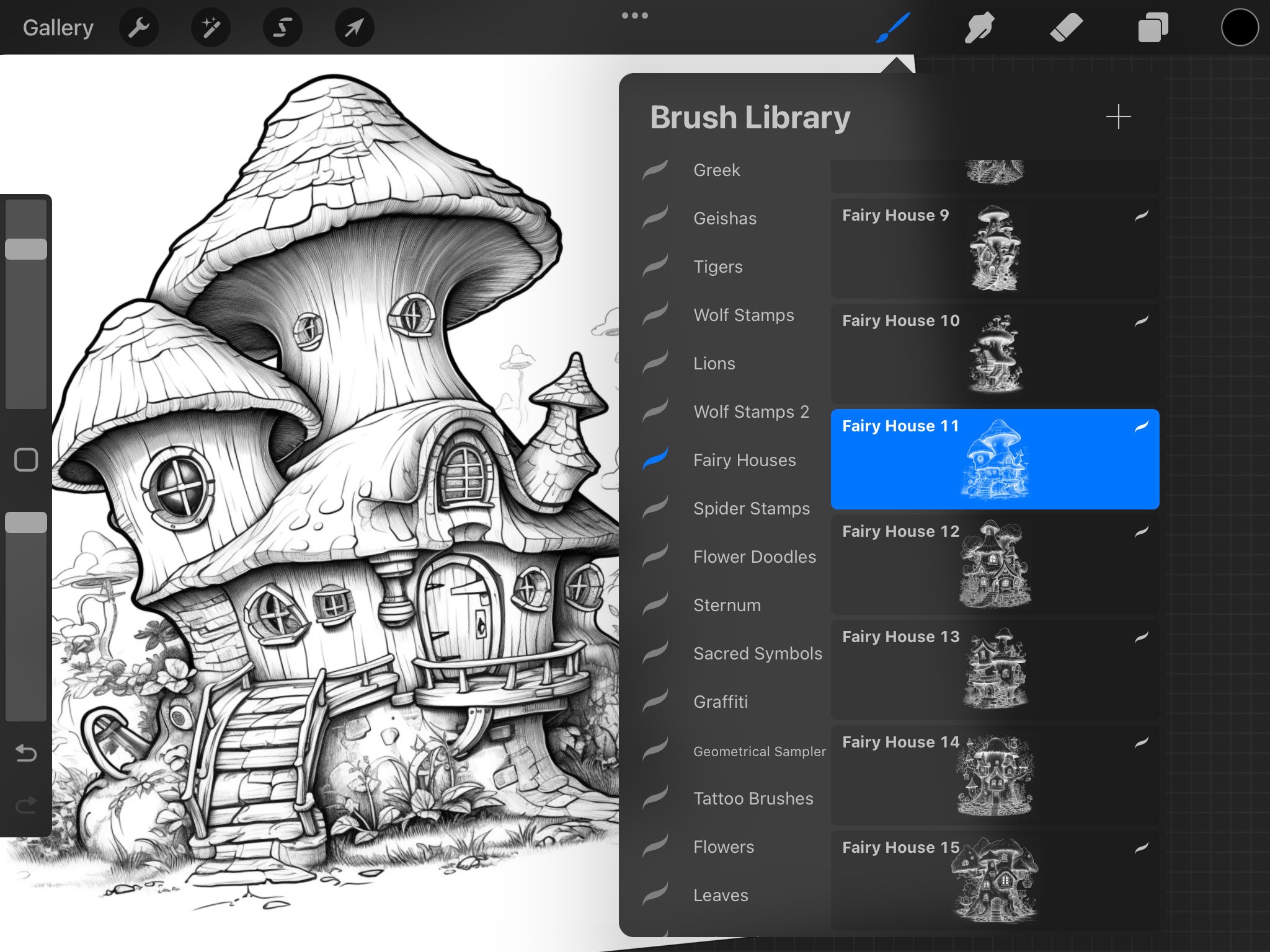The width and height of the screenshot is (1270, 952).
Task: Tap the blue stroke icon beside Fairy Houses
Action: click(655, 460)
